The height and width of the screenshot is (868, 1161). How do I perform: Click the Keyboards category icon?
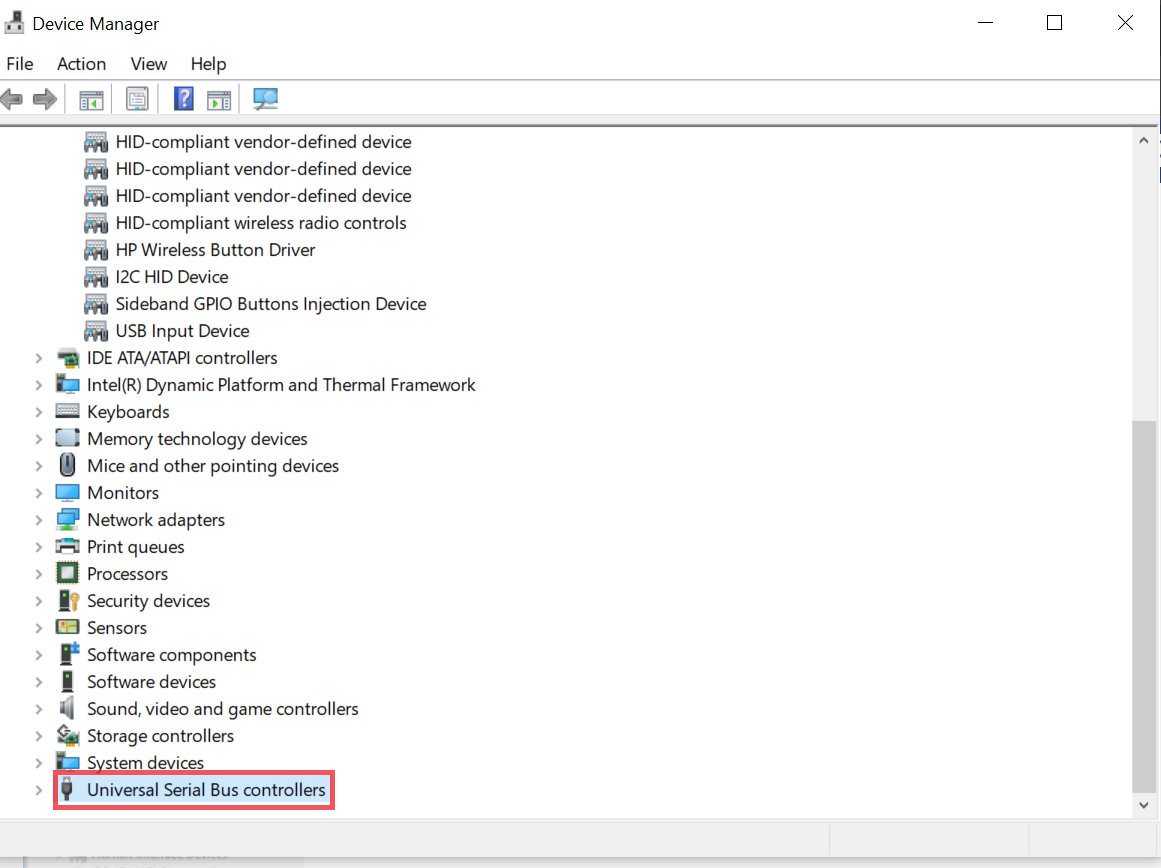click(x=67, y=411)
